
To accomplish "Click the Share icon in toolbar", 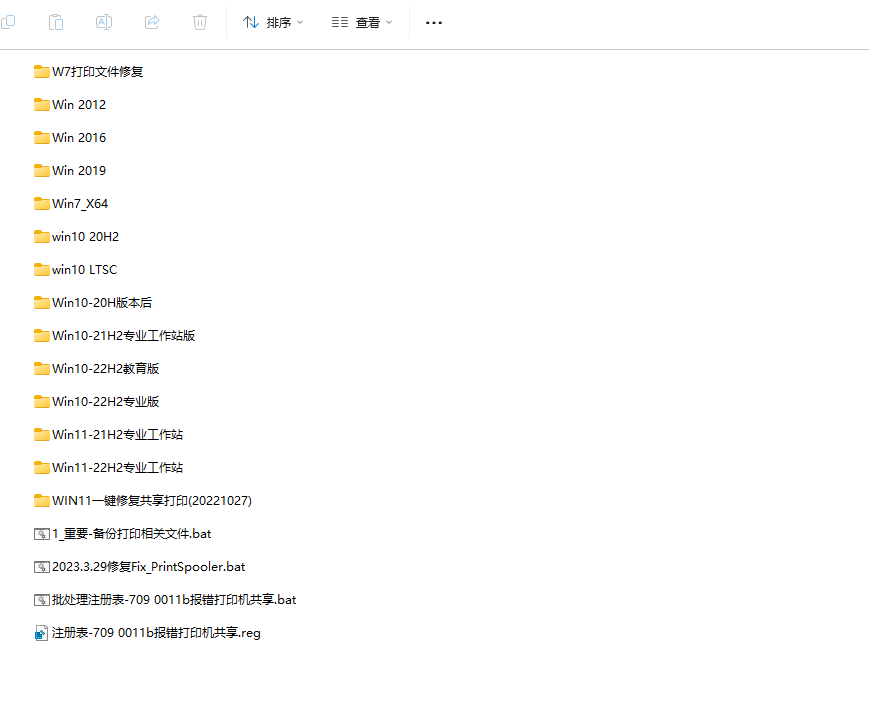I will [152, 22].
